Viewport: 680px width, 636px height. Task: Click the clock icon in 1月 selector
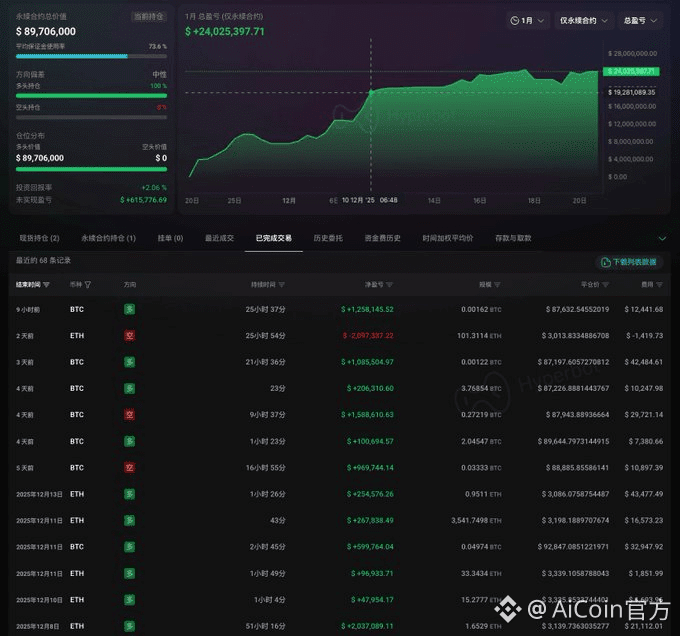[515, 20]
